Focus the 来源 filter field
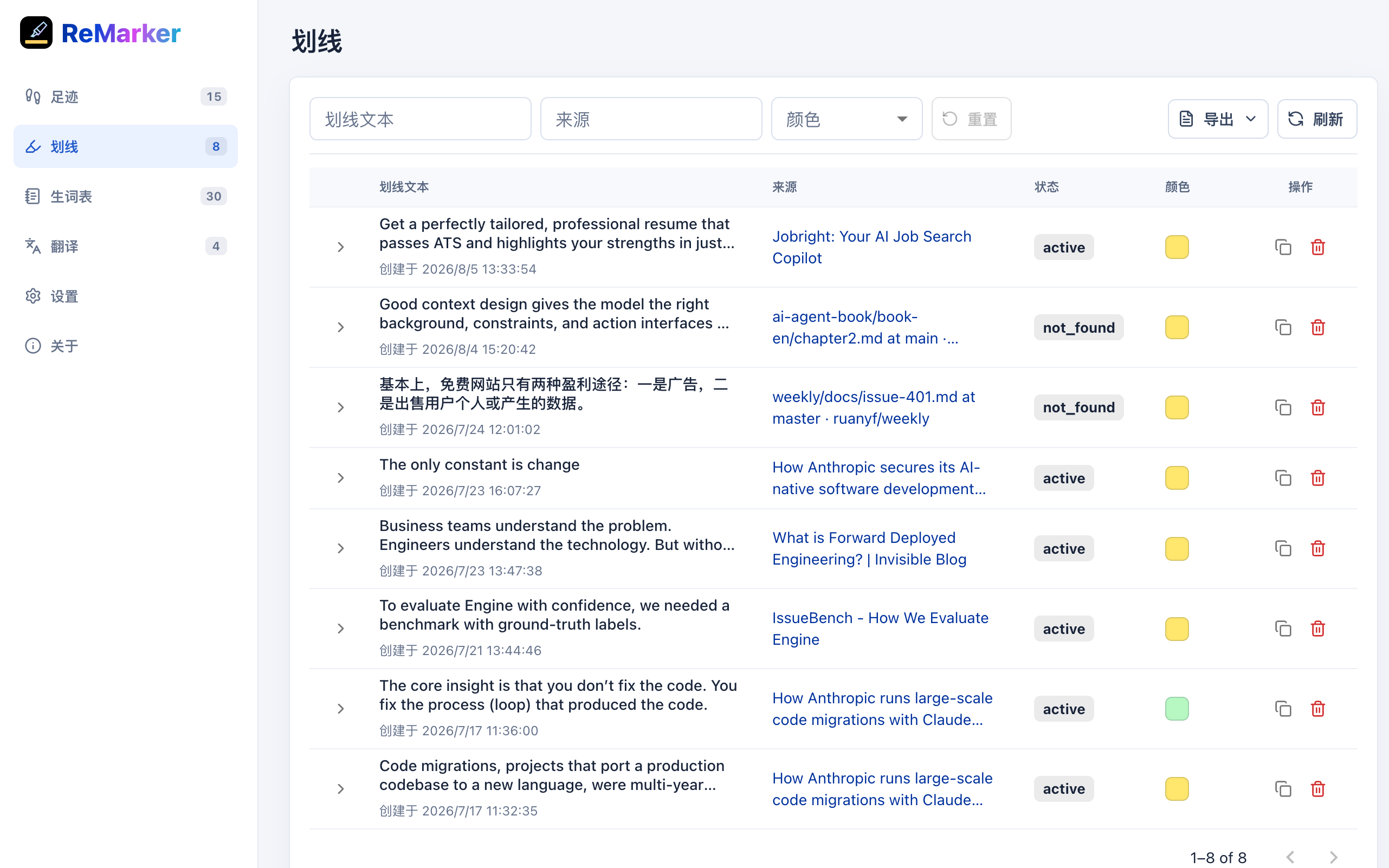1389x868 pixels. tap(651, 119)
